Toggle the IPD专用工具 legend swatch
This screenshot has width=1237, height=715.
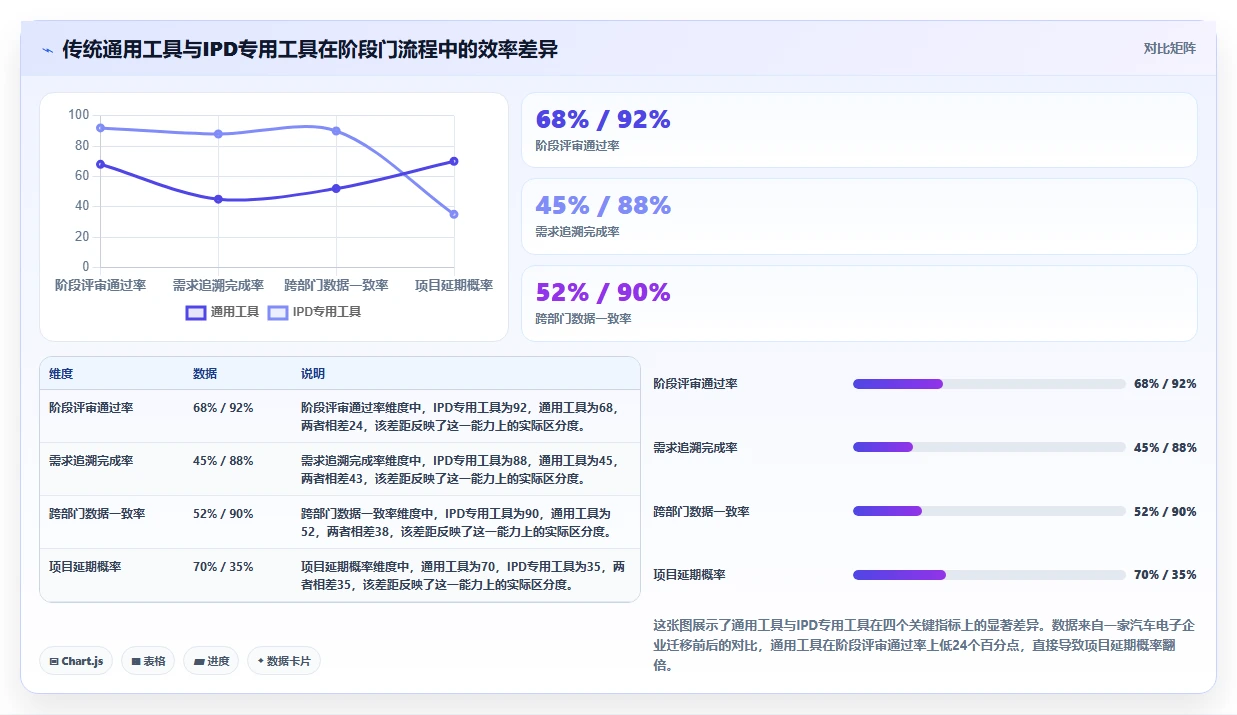point(278,312)
